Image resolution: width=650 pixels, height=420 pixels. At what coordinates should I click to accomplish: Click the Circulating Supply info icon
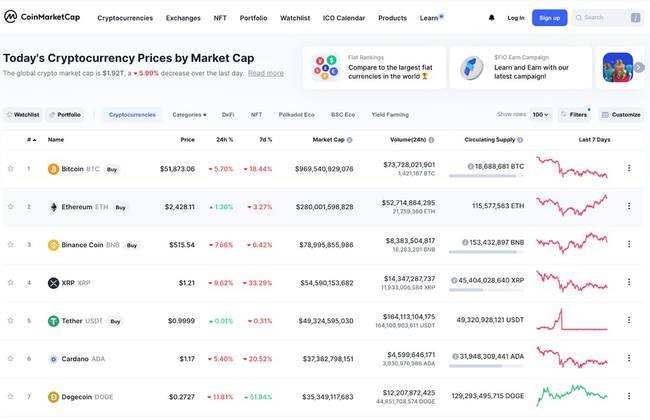point(520,140)
